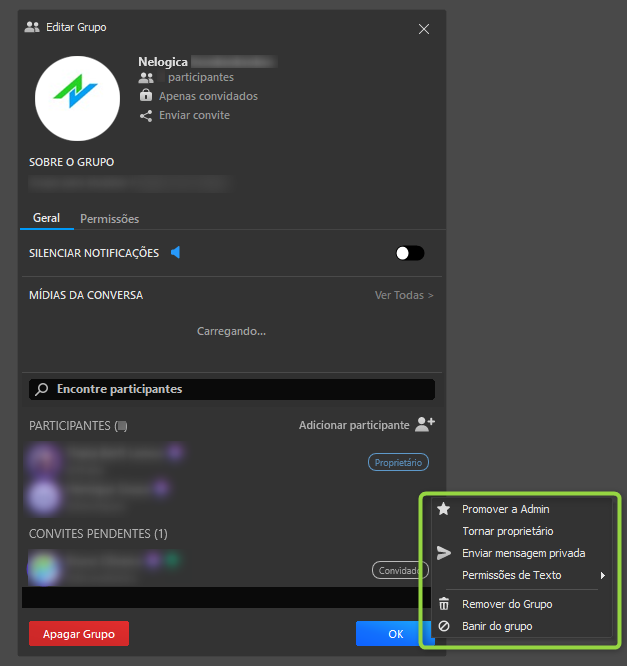627x666 pixels.
Task: Click the group people icon beside Editar Grupo
Action: [32, 27]
